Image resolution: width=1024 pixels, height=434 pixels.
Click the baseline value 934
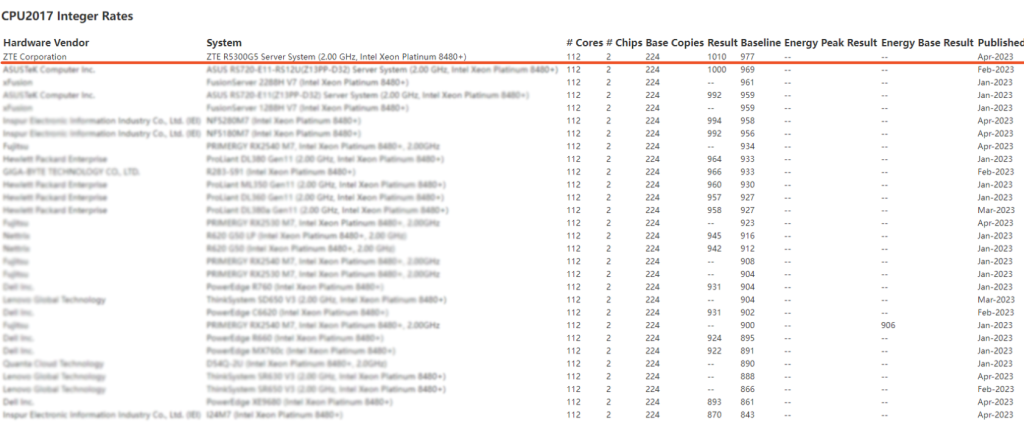[x=748, y=147]
